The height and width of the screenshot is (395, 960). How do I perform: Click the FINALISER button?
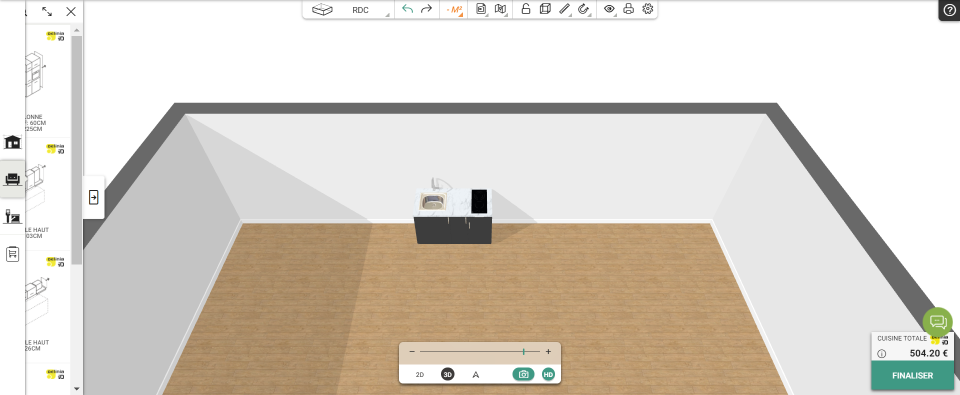912,375
